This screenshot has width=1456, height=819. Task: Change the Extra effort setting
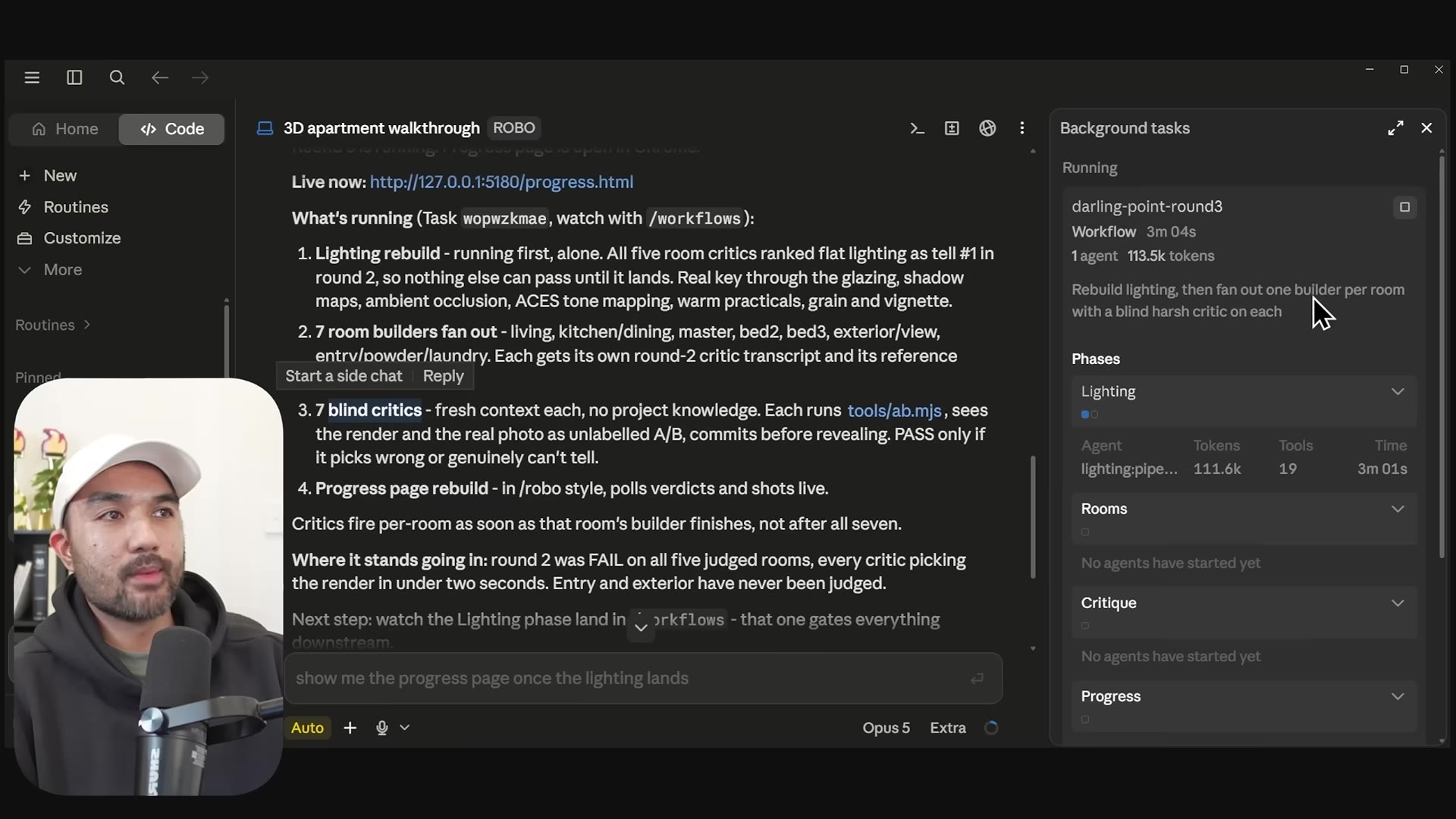pyautogui.click(x=948, y=728)
